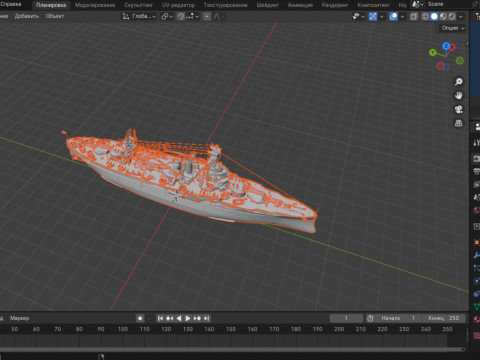The height and width of the screenshot is (360, 480).
Task: Open the Текстурирование workspace tab
Action: click(x=226, y=5)
